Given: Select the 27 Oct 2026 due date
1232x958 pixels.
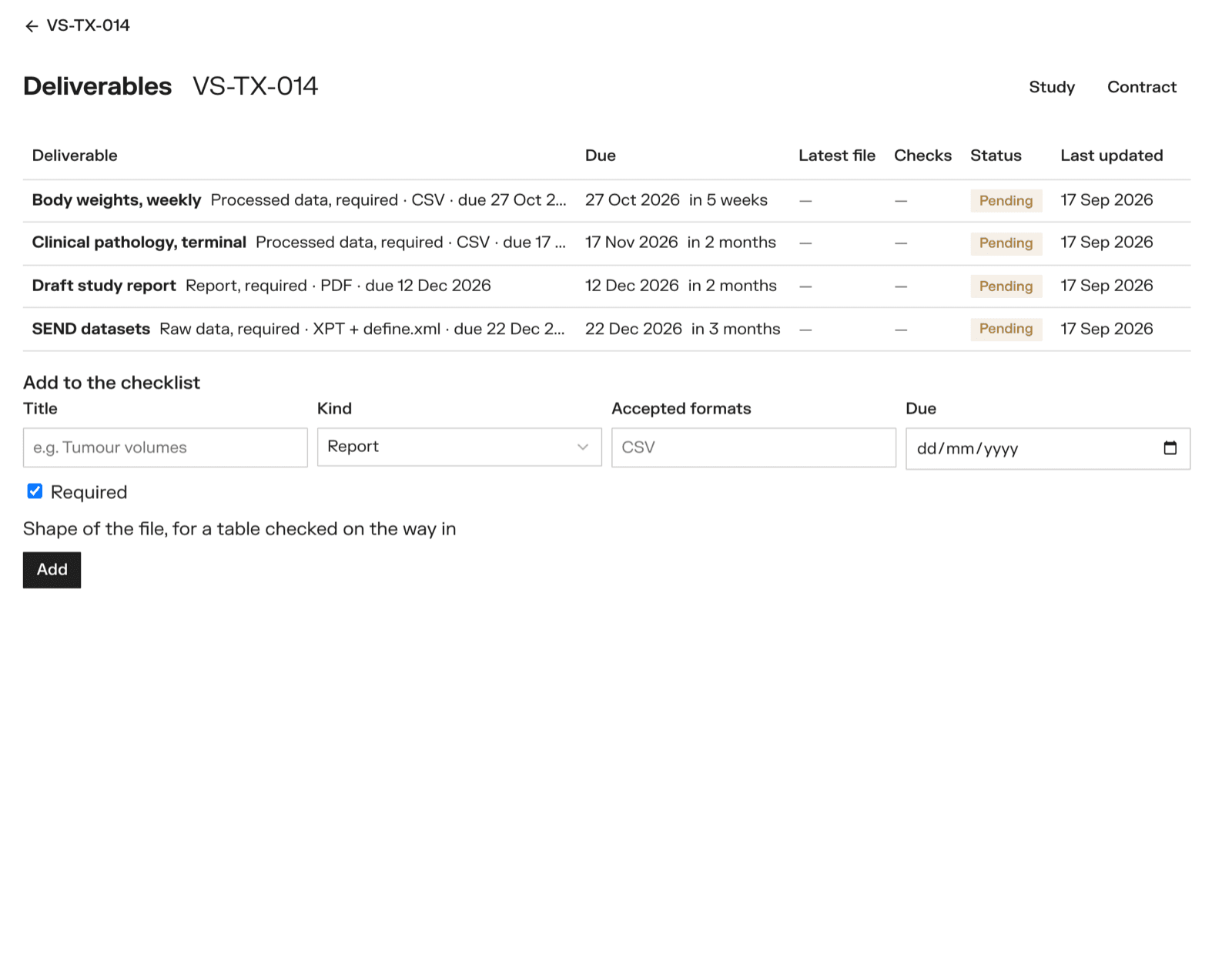Looking at the screenshot, I should click(632, 200).
